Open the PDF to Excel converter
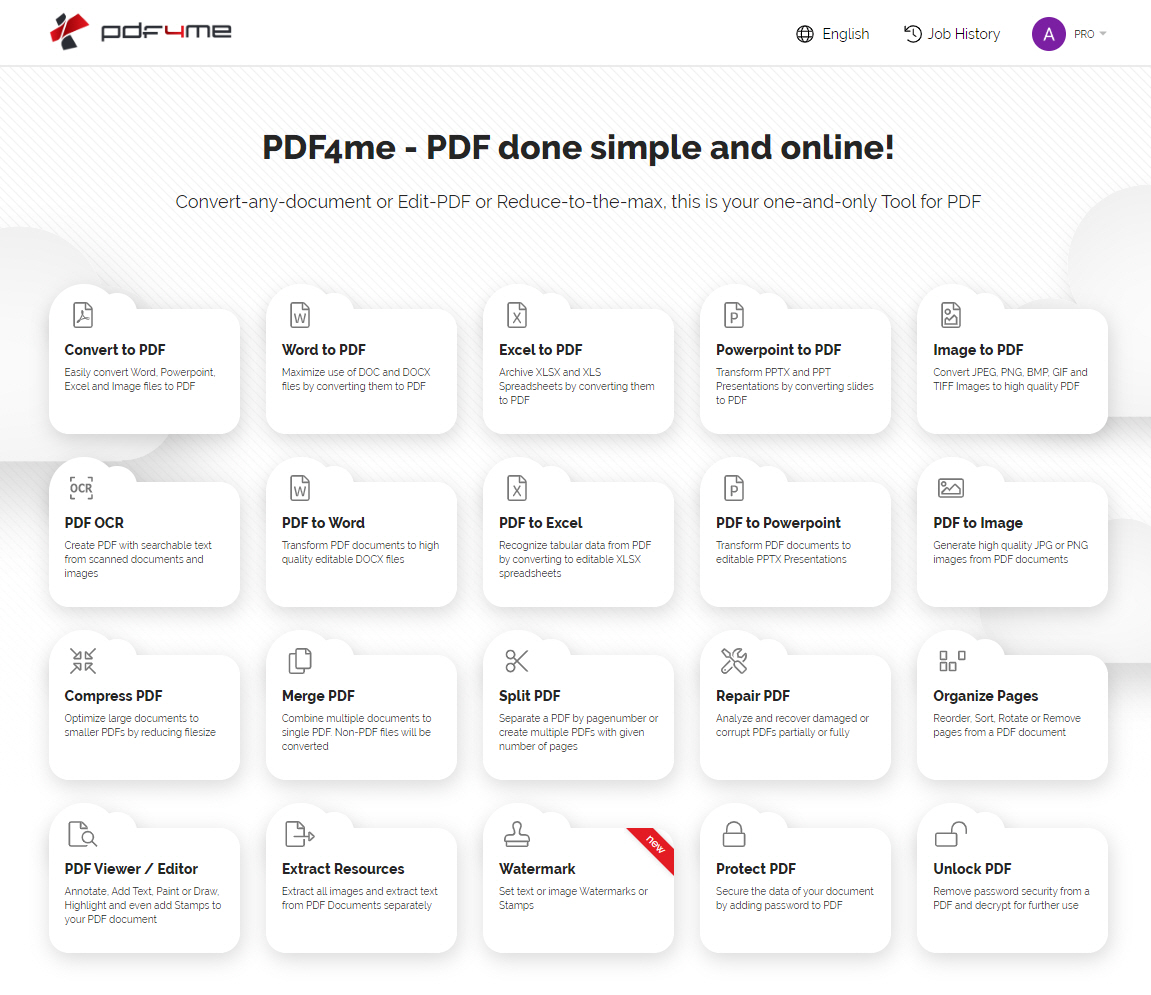 click(539, 522)
